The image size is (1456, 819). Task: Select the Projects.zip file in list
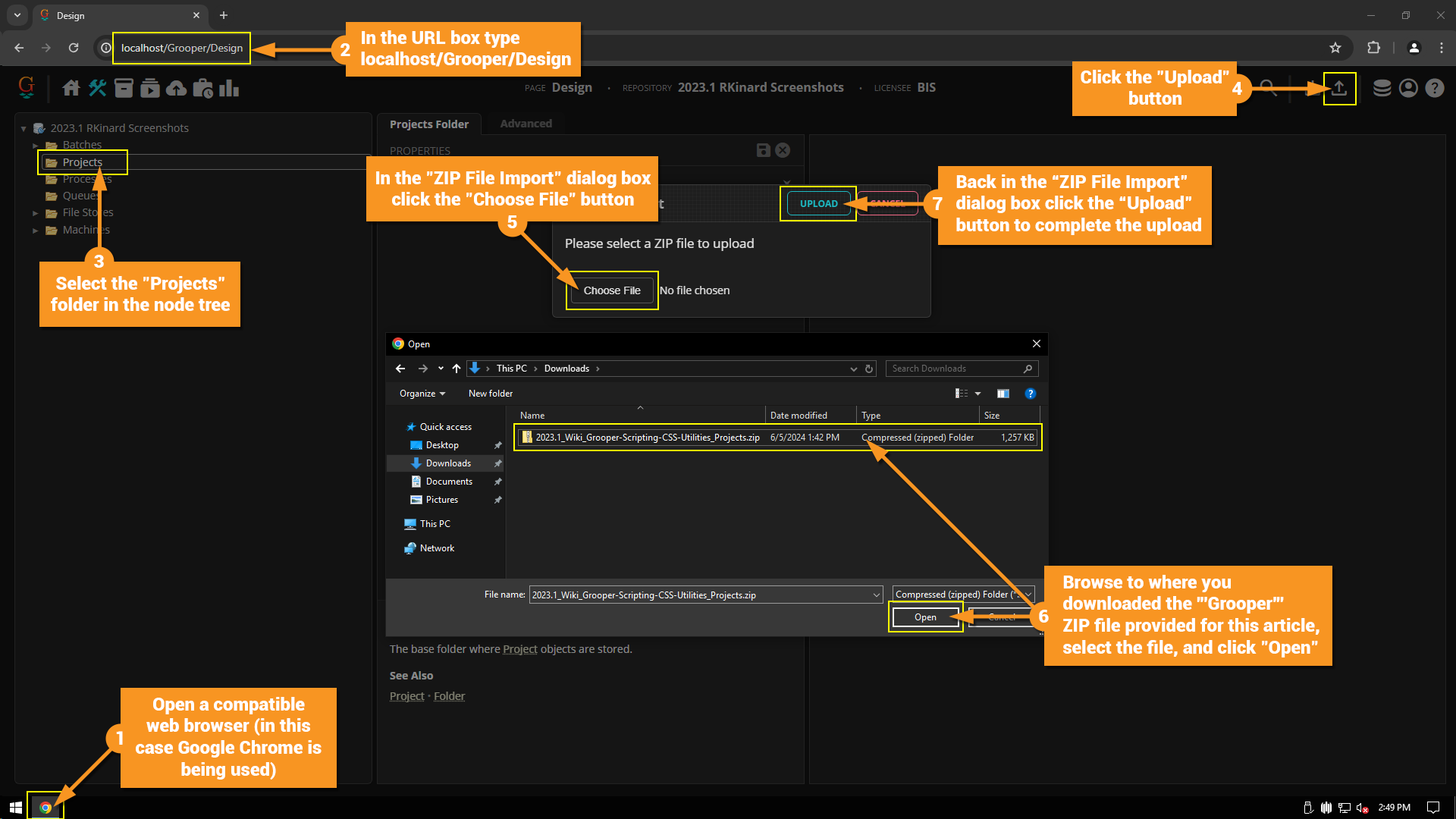click(647, 438)
